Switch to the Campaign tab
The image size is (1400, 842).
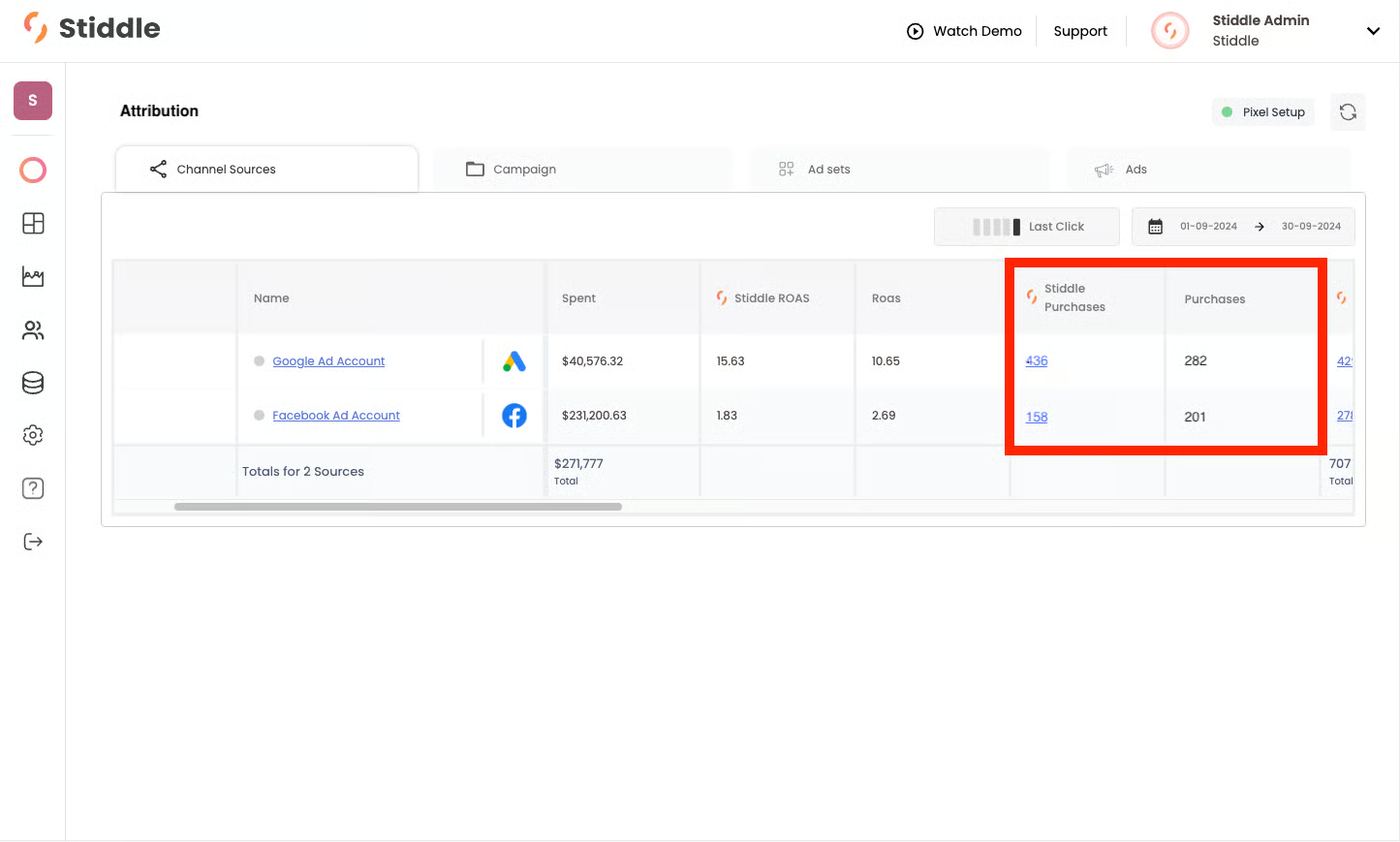(x=583, y=169)
